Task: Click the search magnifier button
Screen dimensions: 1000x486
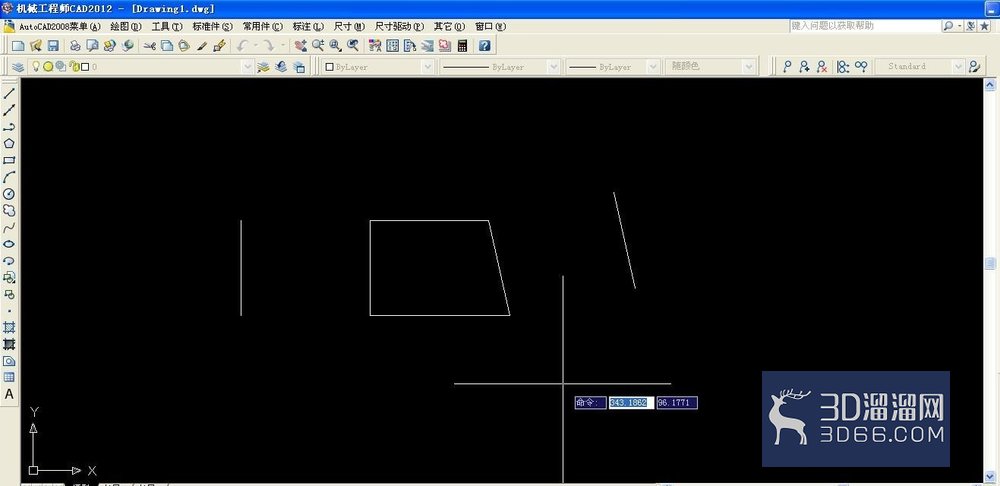Action: tap(948, 26)
